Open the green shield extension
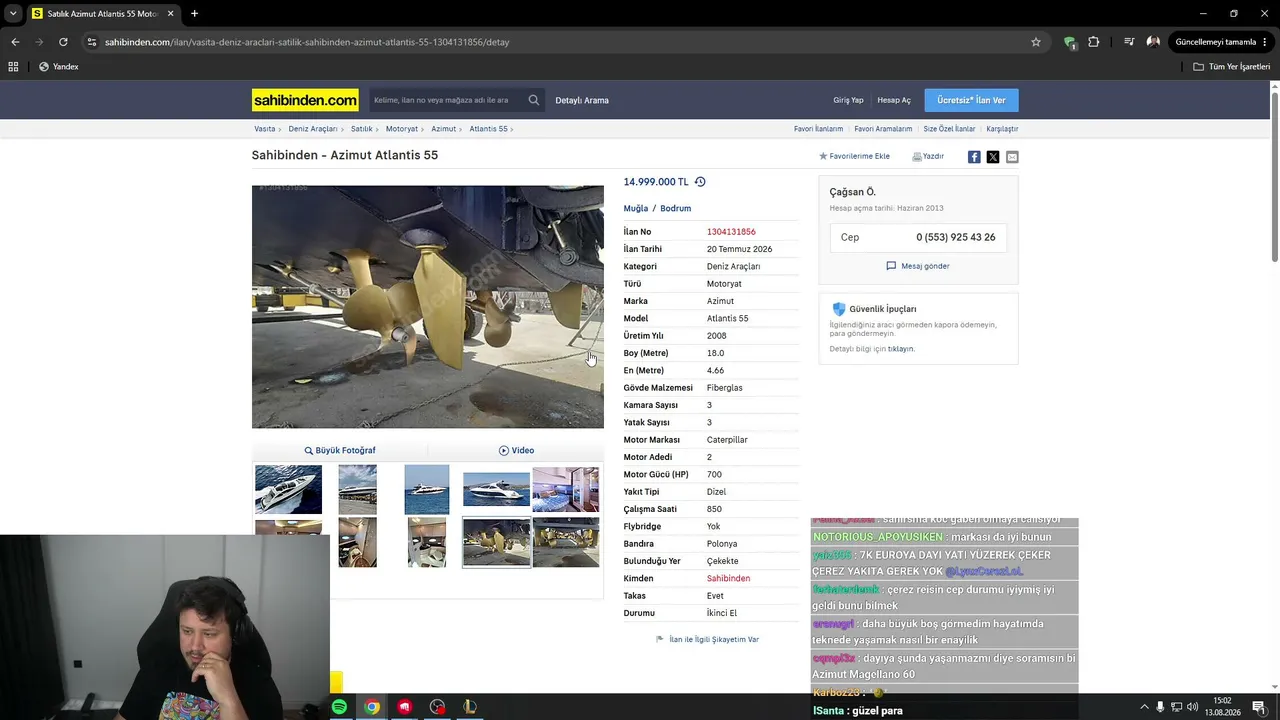1280x720 pixels. pyautogui.click(x=1070, y=42)
